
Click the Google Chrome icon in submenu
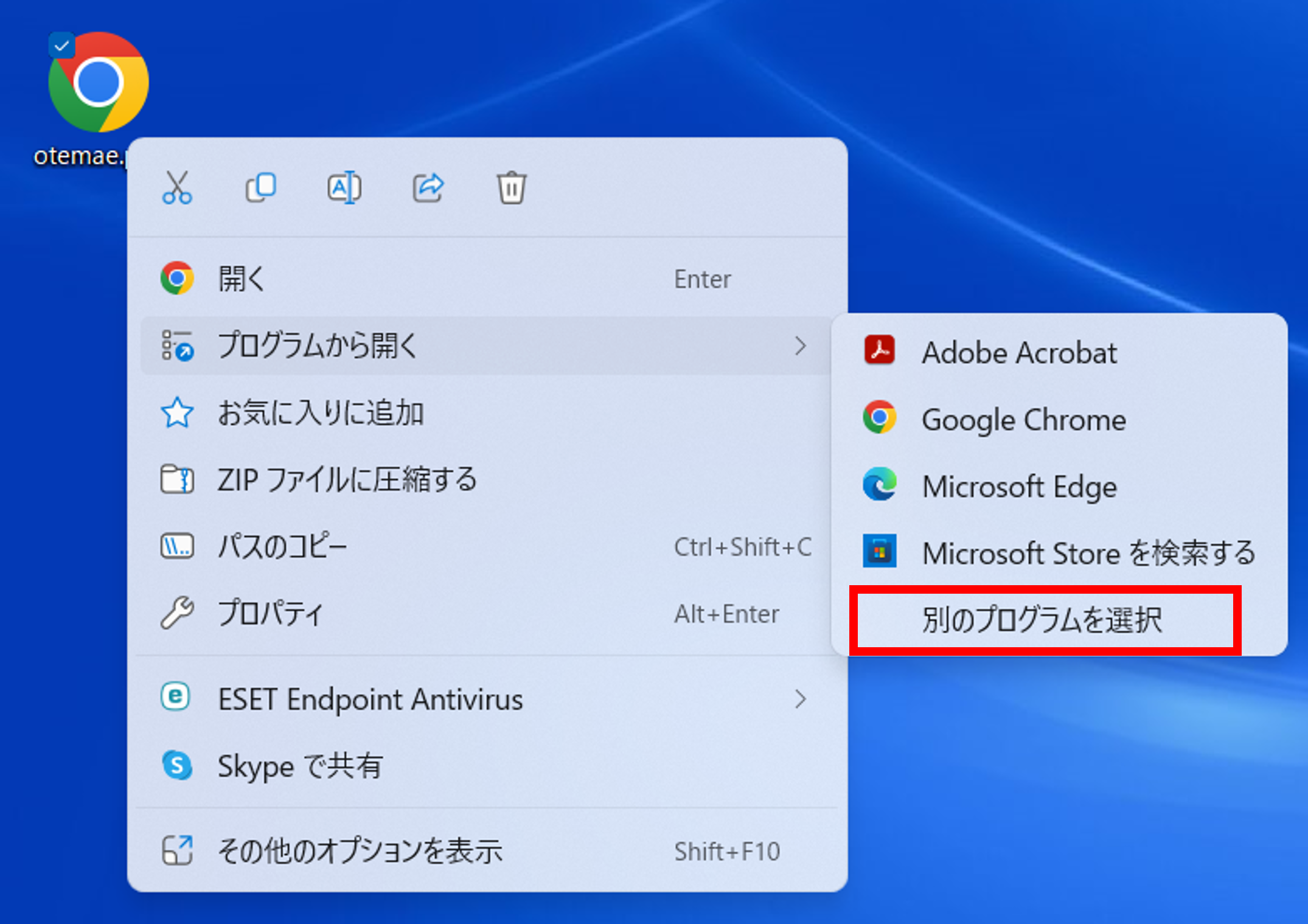[x=879, y=417]
